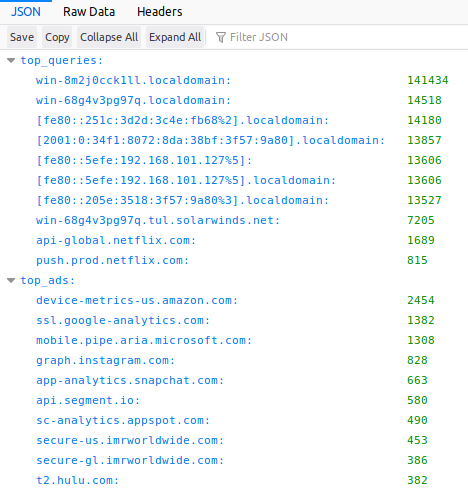Click Collapse All button
Viewport: 468px width, 498px height.
click(x=109, y=37)
